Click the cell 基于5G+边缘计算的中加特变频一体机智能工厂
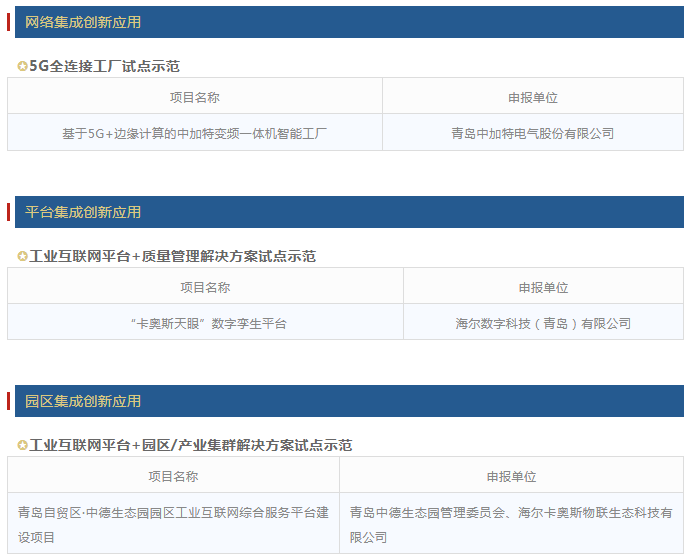The height and width of the screenshot is (558, 690). (195, 132)
